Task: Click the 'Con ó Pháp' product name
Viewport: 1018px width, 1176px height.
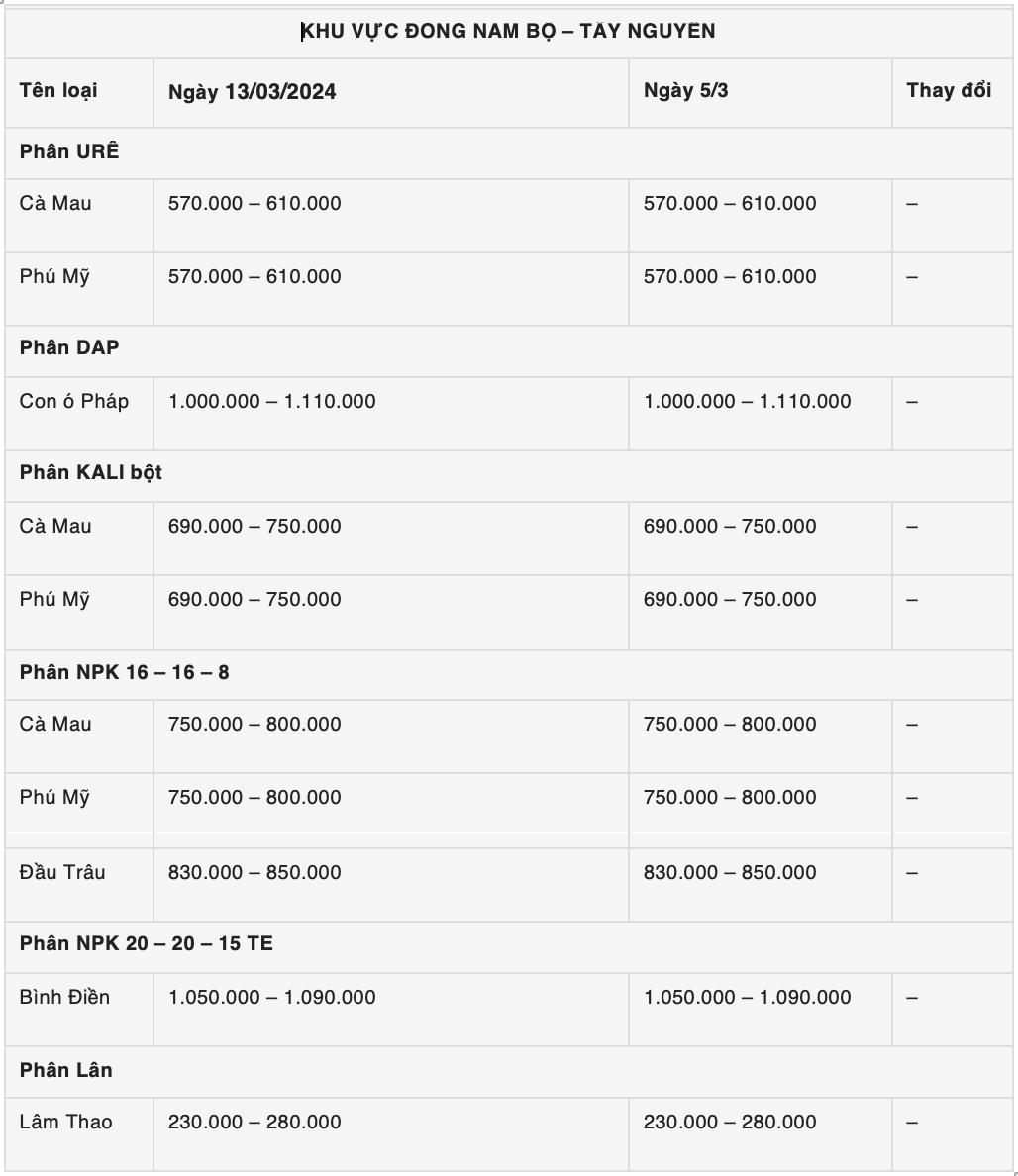Action: 74,401
